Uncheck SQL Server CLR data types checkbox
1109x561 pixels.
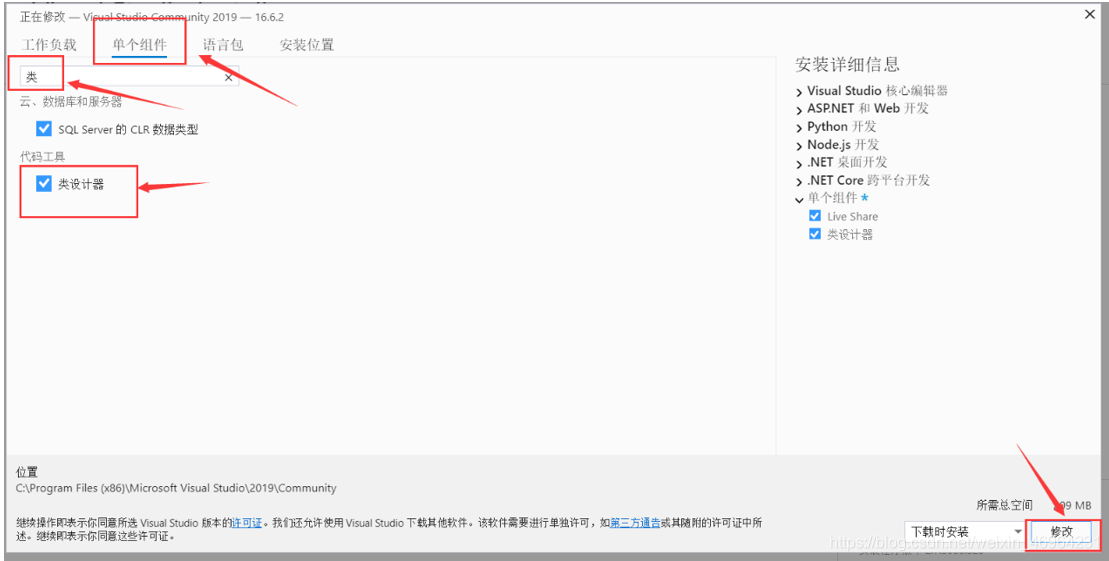click(44, 129)
